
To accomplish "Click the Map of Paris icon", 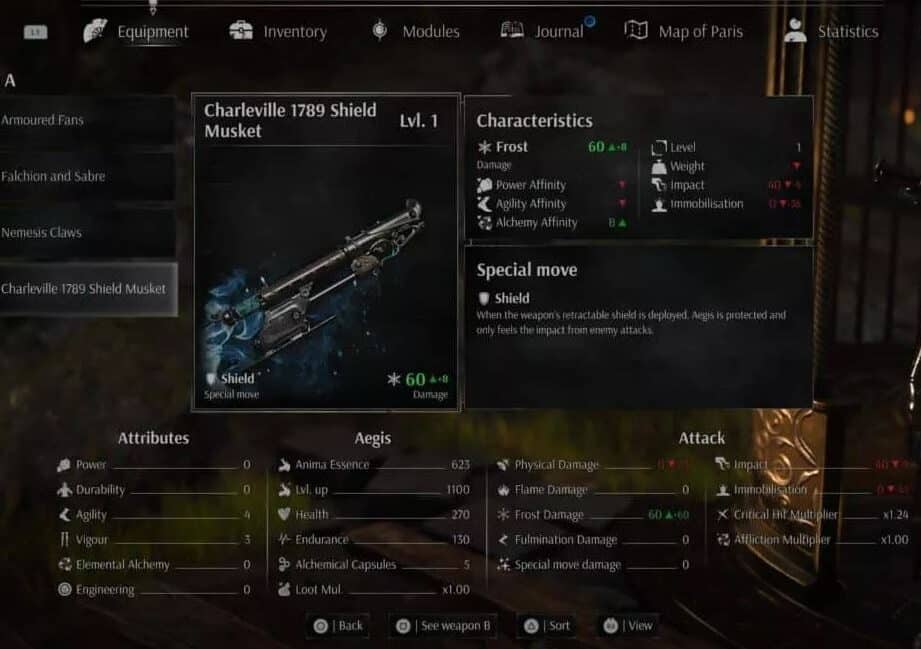I will pos(636,30).
